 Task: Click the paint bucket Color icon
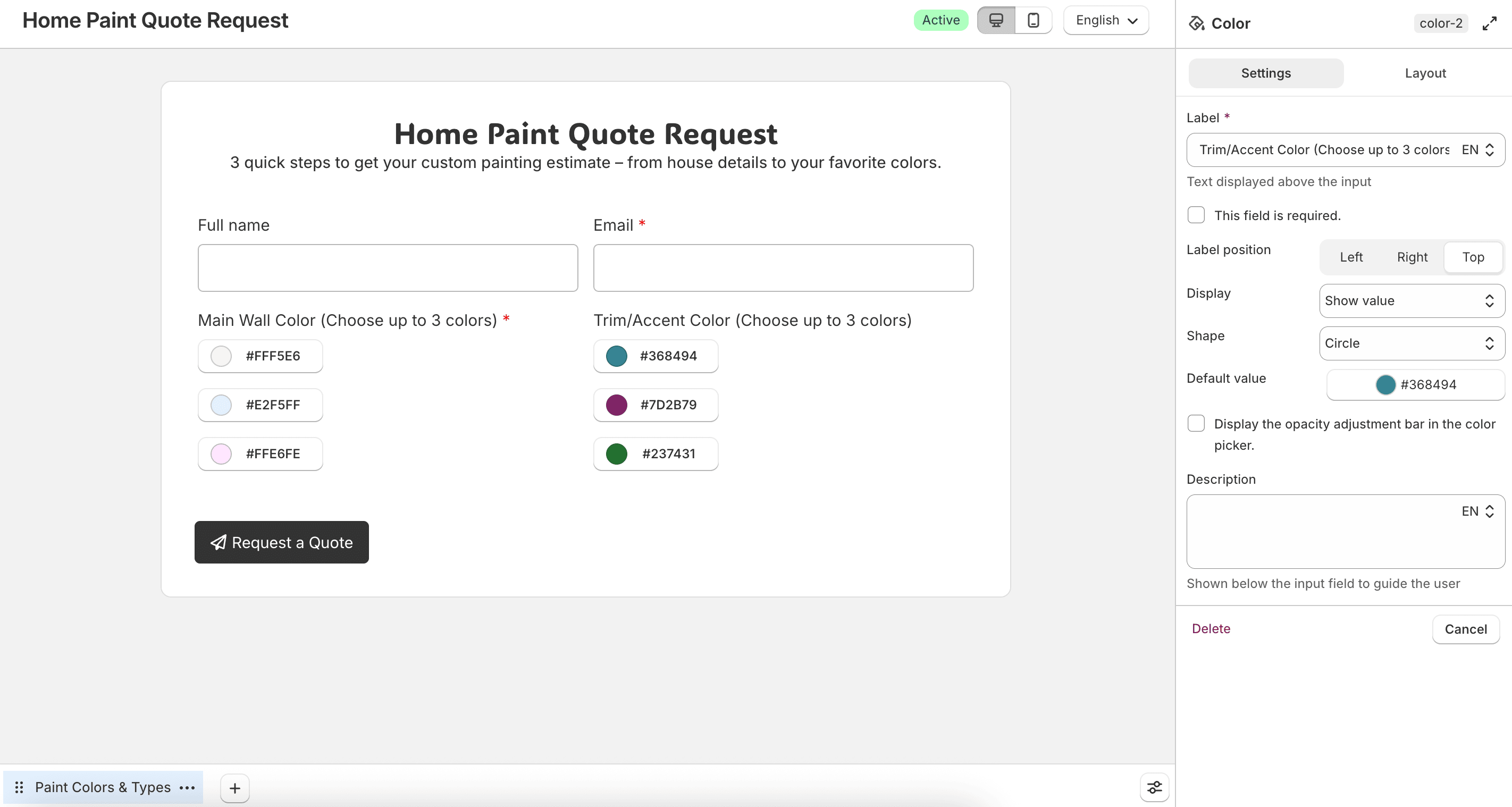tap(1196, 23)
